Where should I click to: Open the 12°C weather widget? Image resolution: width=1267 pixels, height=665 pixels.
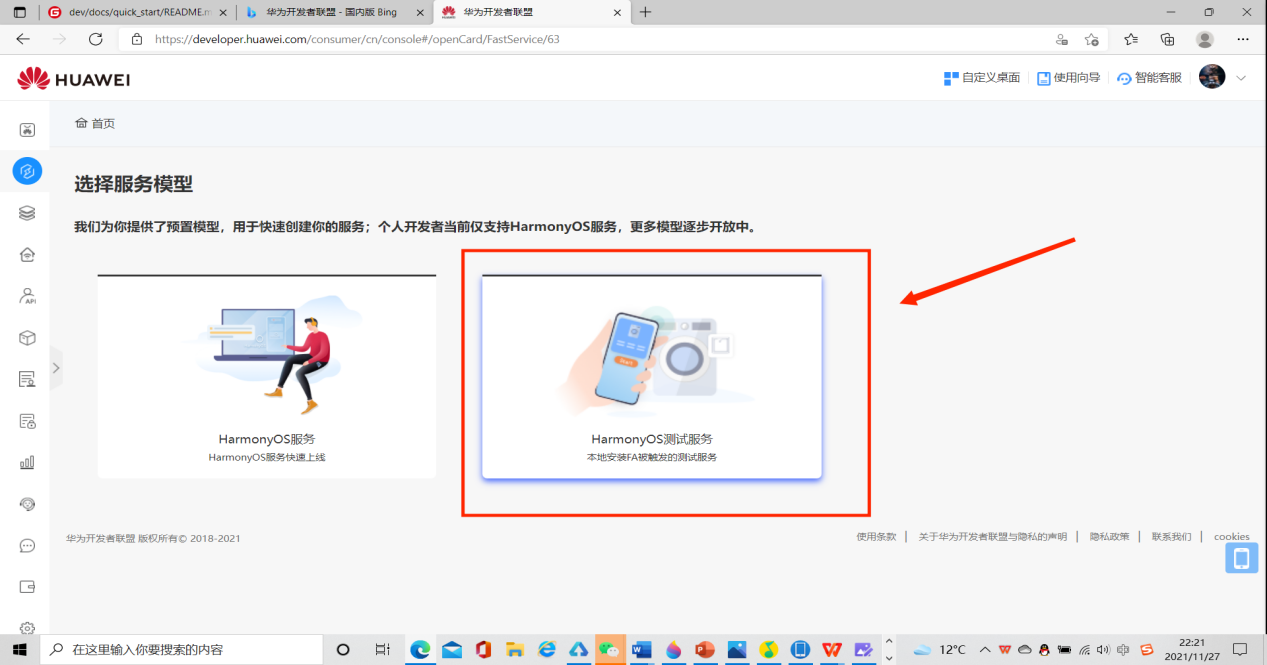[940, 649]
